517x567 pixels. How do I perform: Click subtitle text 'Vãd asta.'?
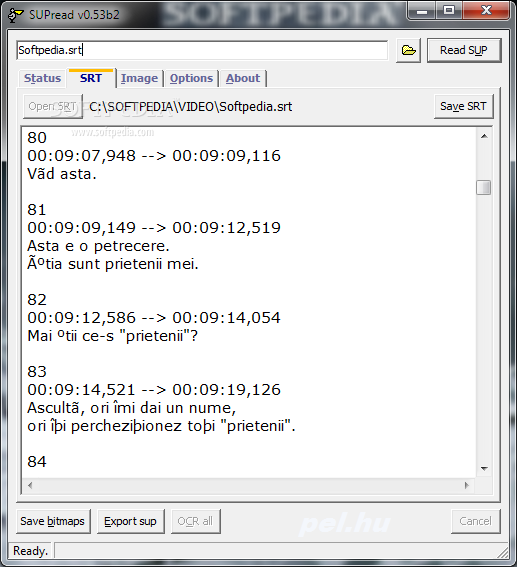click(62, 174)
